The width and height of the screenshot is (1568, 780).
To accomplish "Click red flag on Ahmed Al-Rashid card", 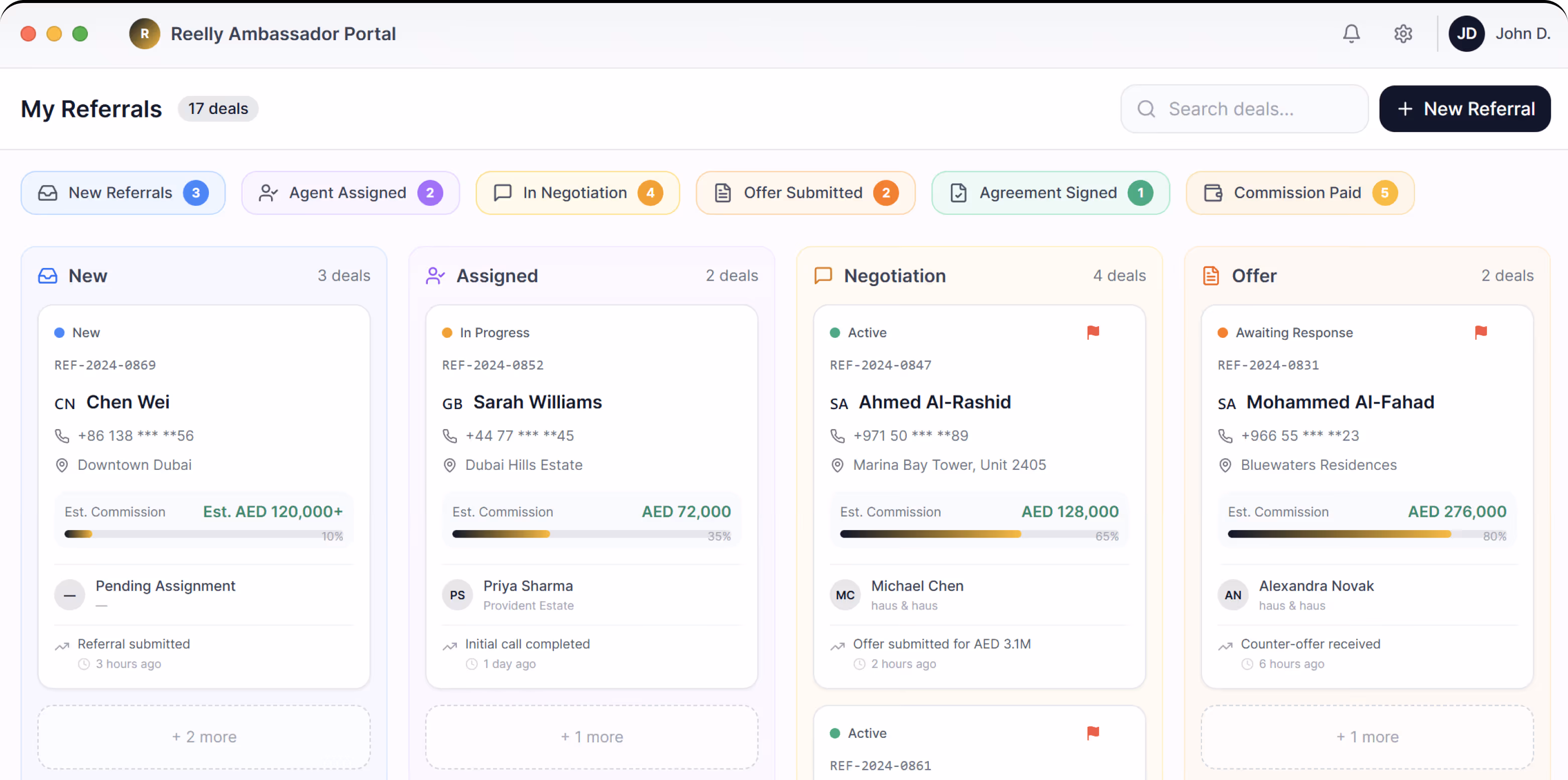I will pyautogui.click(x=1093, y=332).
